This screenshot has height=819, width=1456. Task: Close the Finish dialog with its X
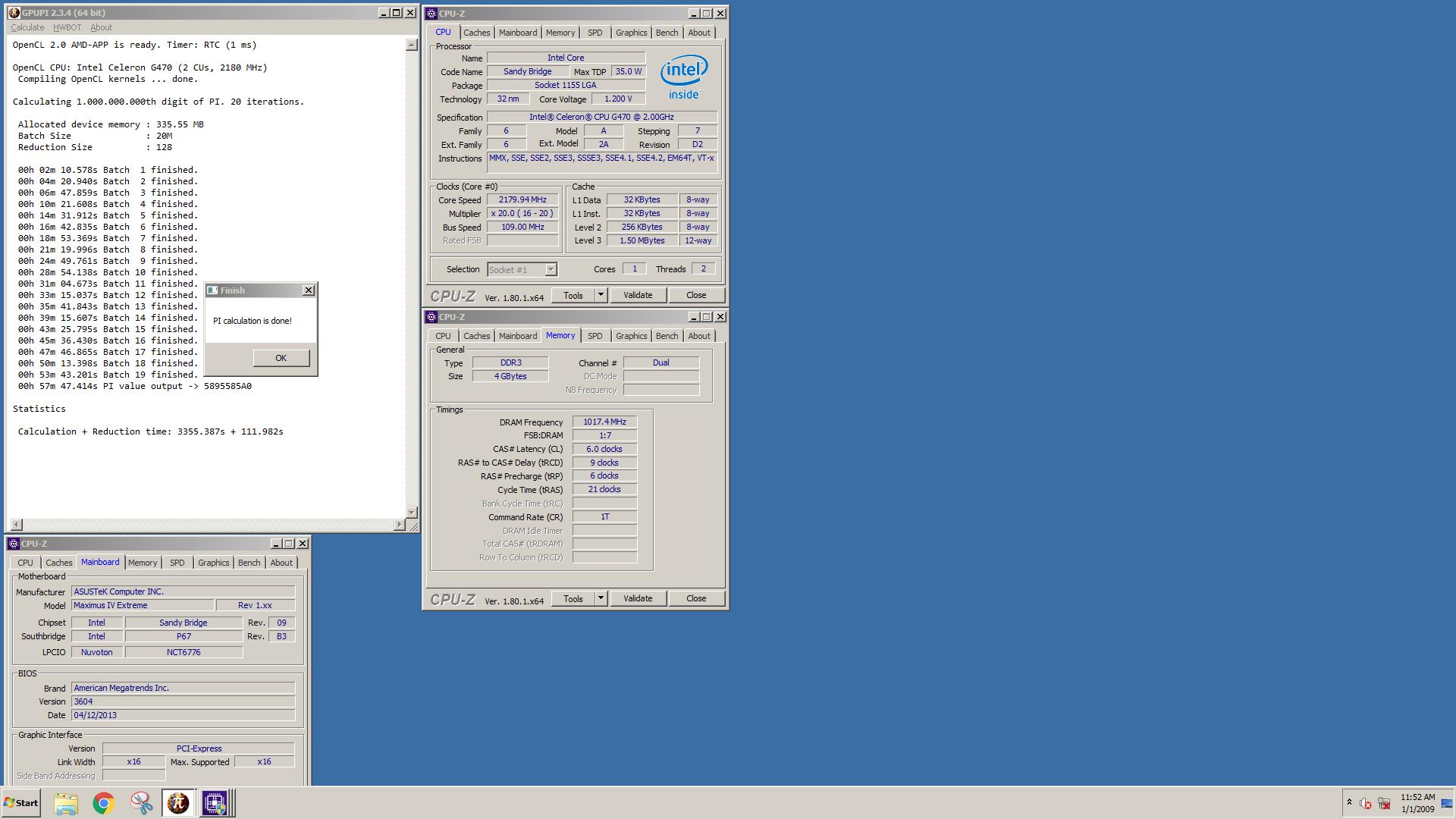(308, 290)
